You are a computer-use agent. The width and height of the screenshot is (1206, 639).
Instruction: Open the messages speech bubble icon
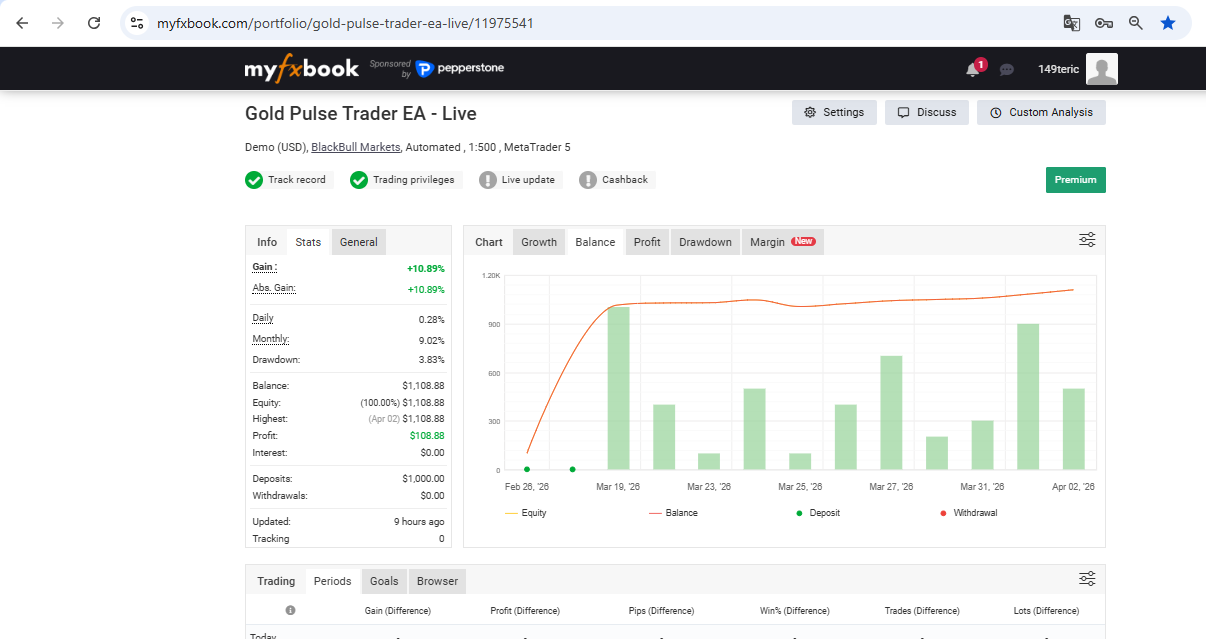1007,69
